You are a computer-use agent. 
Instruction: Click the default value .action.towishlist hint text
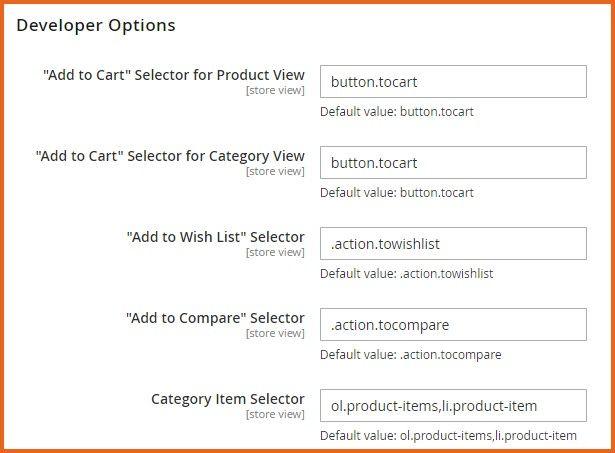406,274
